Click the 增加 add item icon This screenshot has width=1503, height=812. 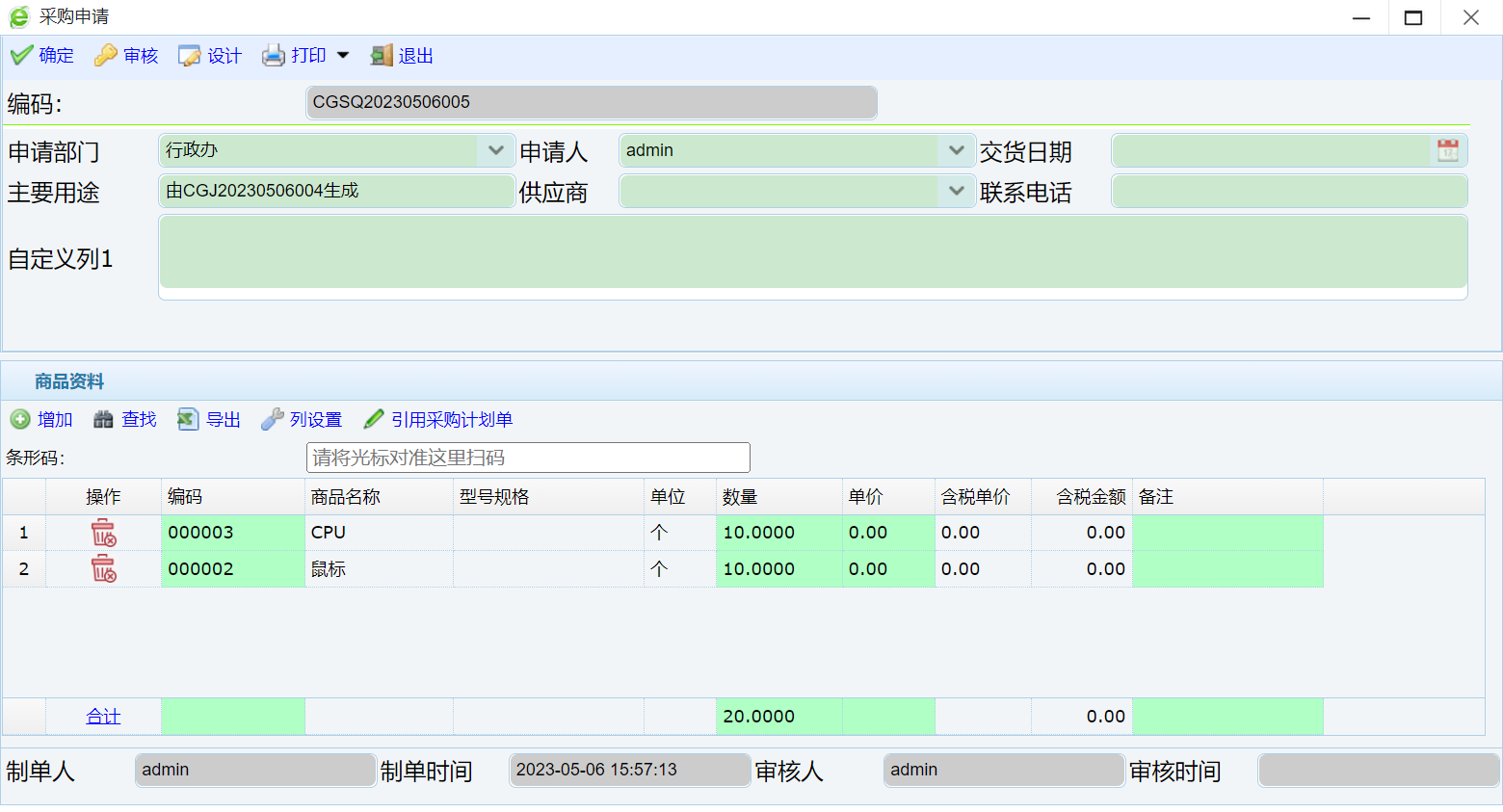click(20, 420)
